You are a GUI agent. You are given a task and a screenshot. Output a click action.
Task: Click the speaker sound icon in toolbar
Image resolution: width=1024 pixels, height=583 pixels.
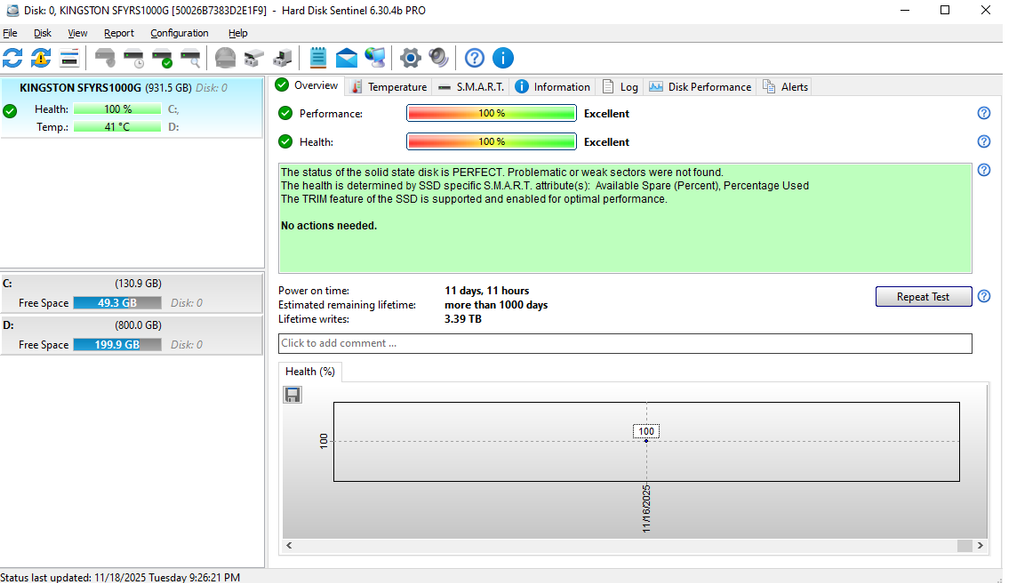[438, 58]
